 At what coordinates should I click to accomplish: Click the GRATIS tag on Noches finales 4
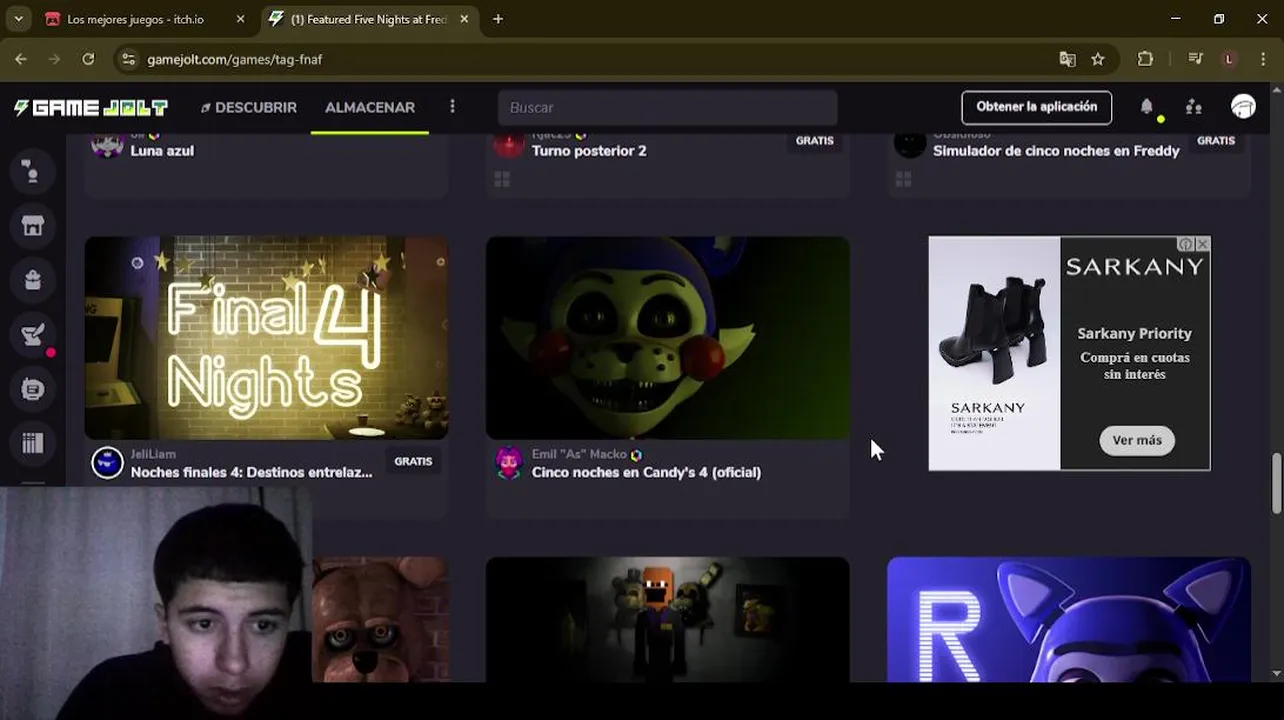tap(413, 461)
